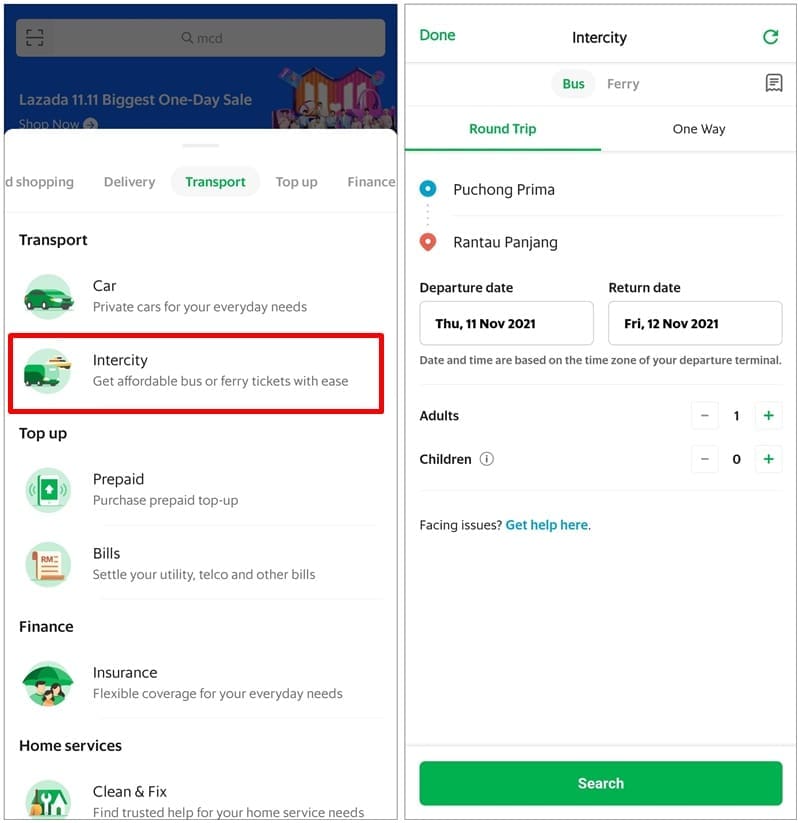Image resolution: width=800 pixels, height=823 pixels.
Task: Increase Adults count with plus stepper
Action: point(768,415)
